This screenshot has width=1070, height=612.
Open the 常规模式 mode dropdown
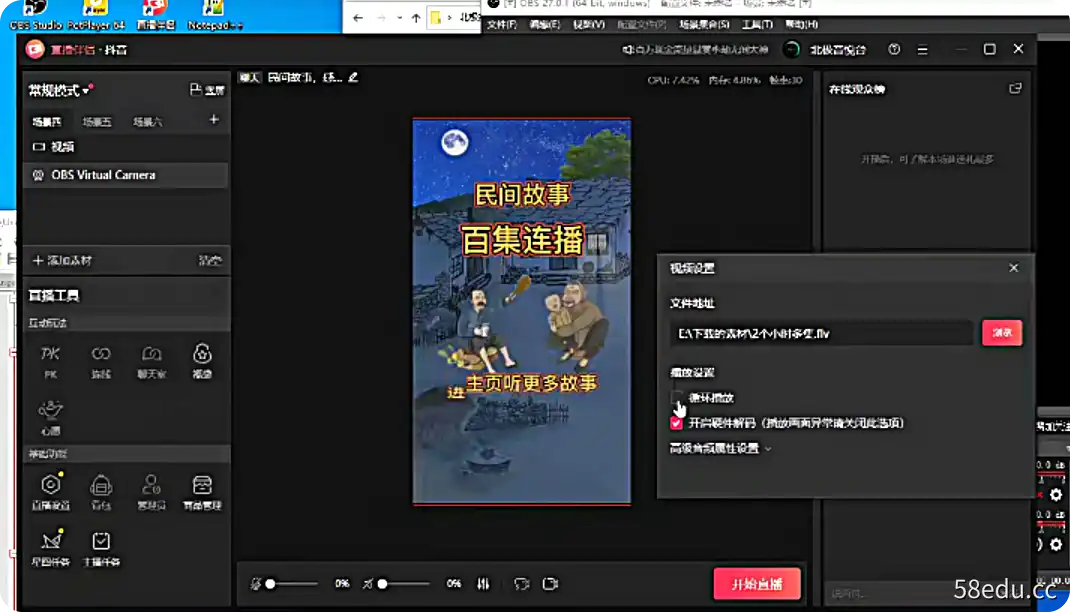(60, 90)
